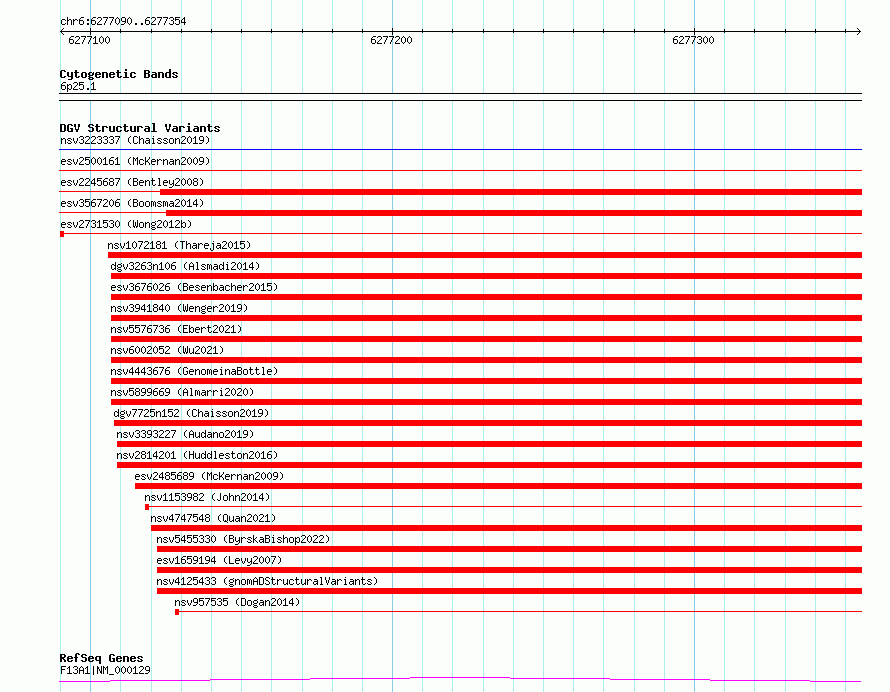Screen dimensions: 890x692
Task: Open the nsv2814201 (Huddleston2016) entry
Action: point(198,455)
